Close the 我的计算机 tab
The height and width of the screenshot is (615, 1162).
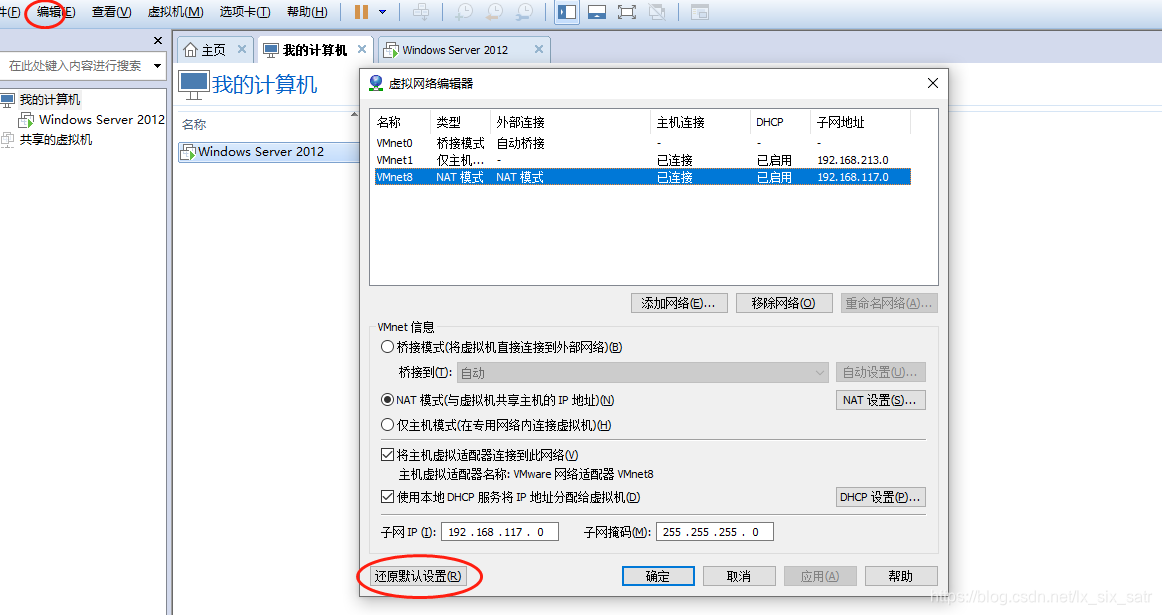tap(362, 49)
